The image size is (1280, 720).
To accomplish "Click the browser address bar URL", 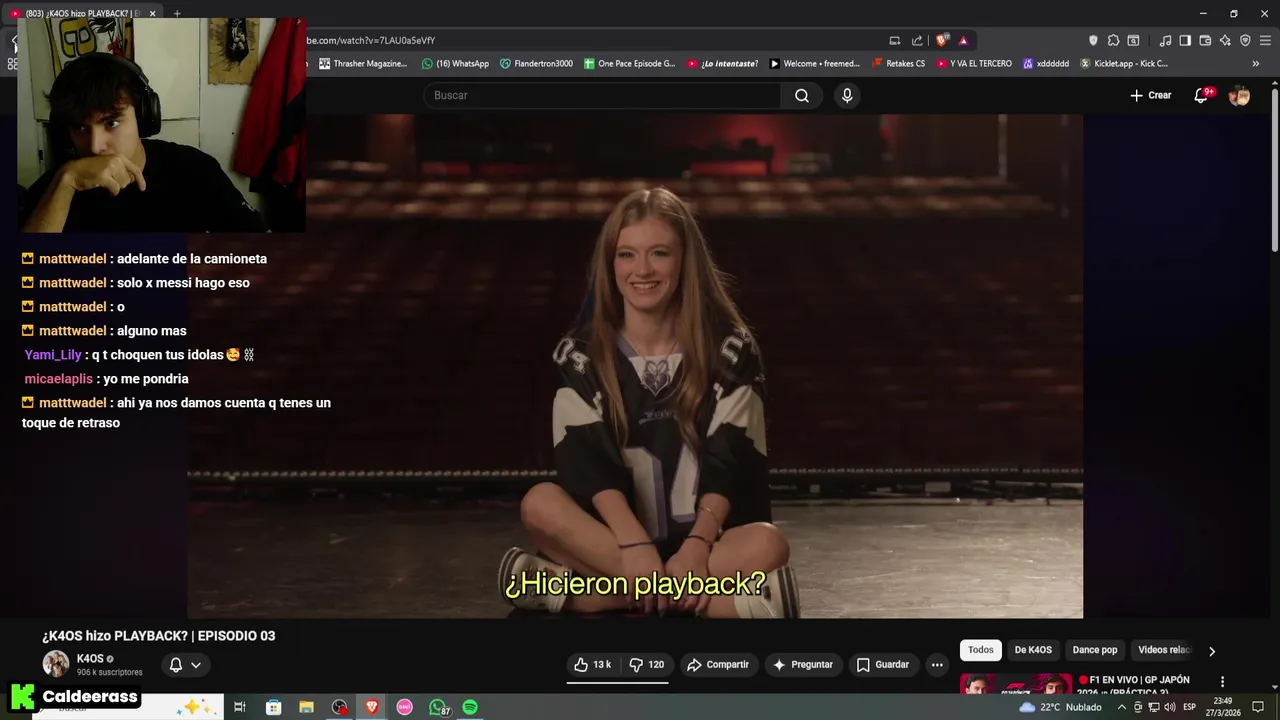I will pyautogui.click(x=370, y=40).
